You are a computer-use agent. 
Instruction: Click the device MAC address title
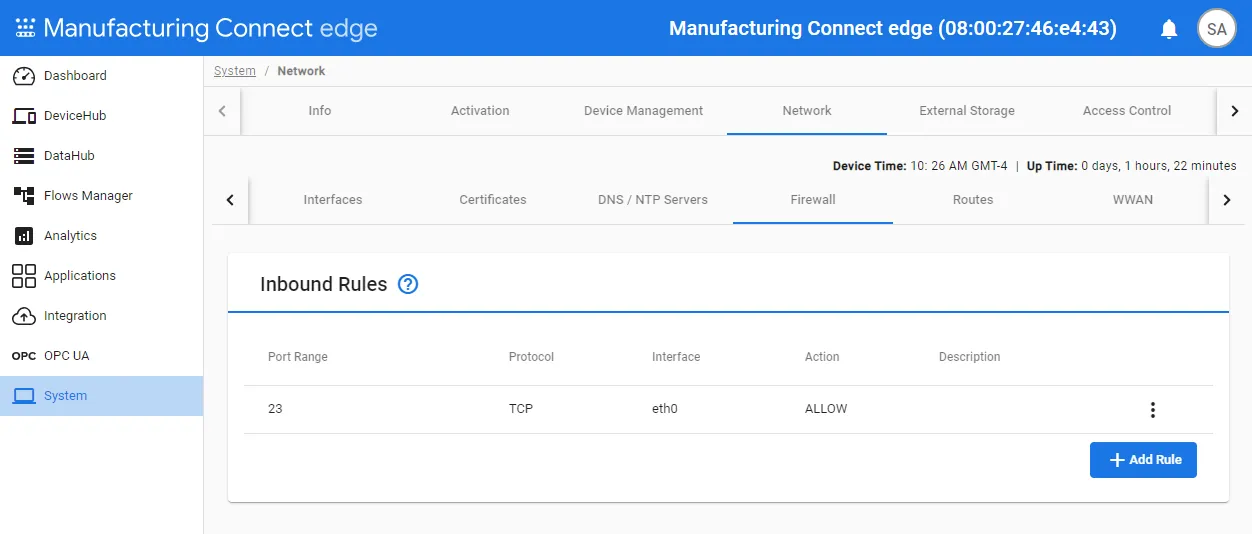[x=892, y=28]
